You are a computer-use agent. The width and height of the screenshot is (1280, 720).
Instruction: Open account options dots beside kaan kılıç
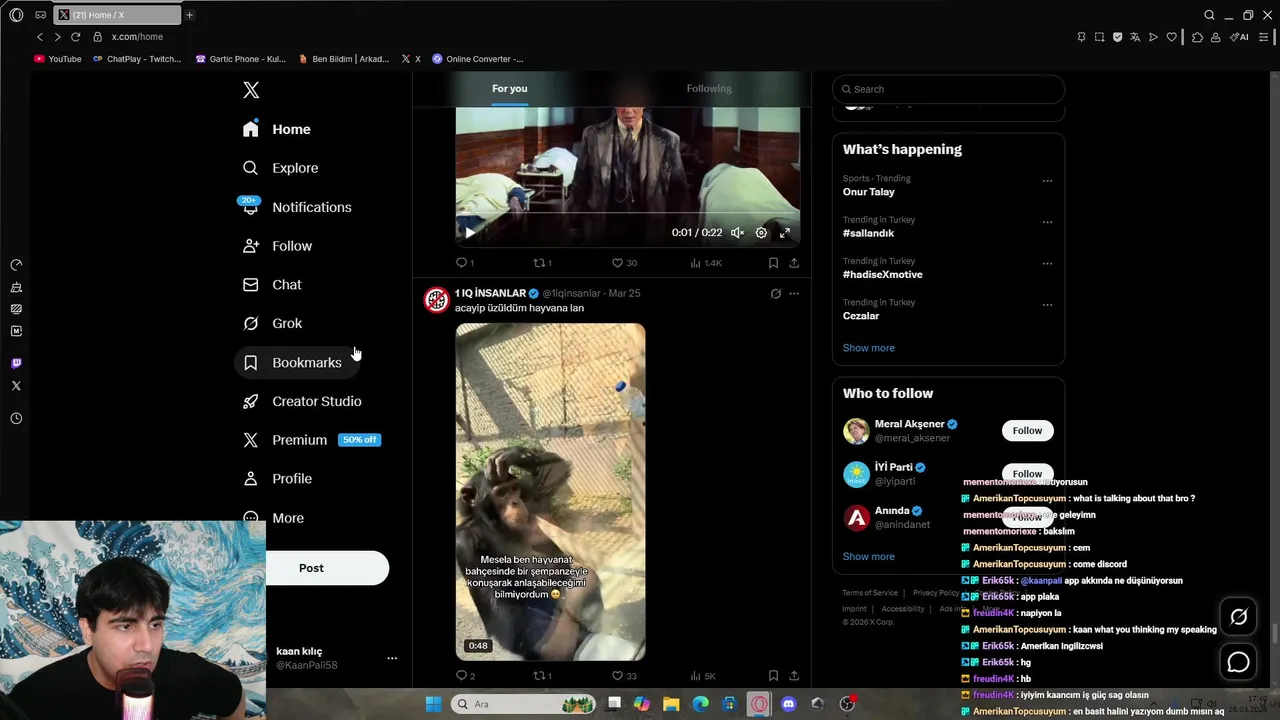click(392, 658)
